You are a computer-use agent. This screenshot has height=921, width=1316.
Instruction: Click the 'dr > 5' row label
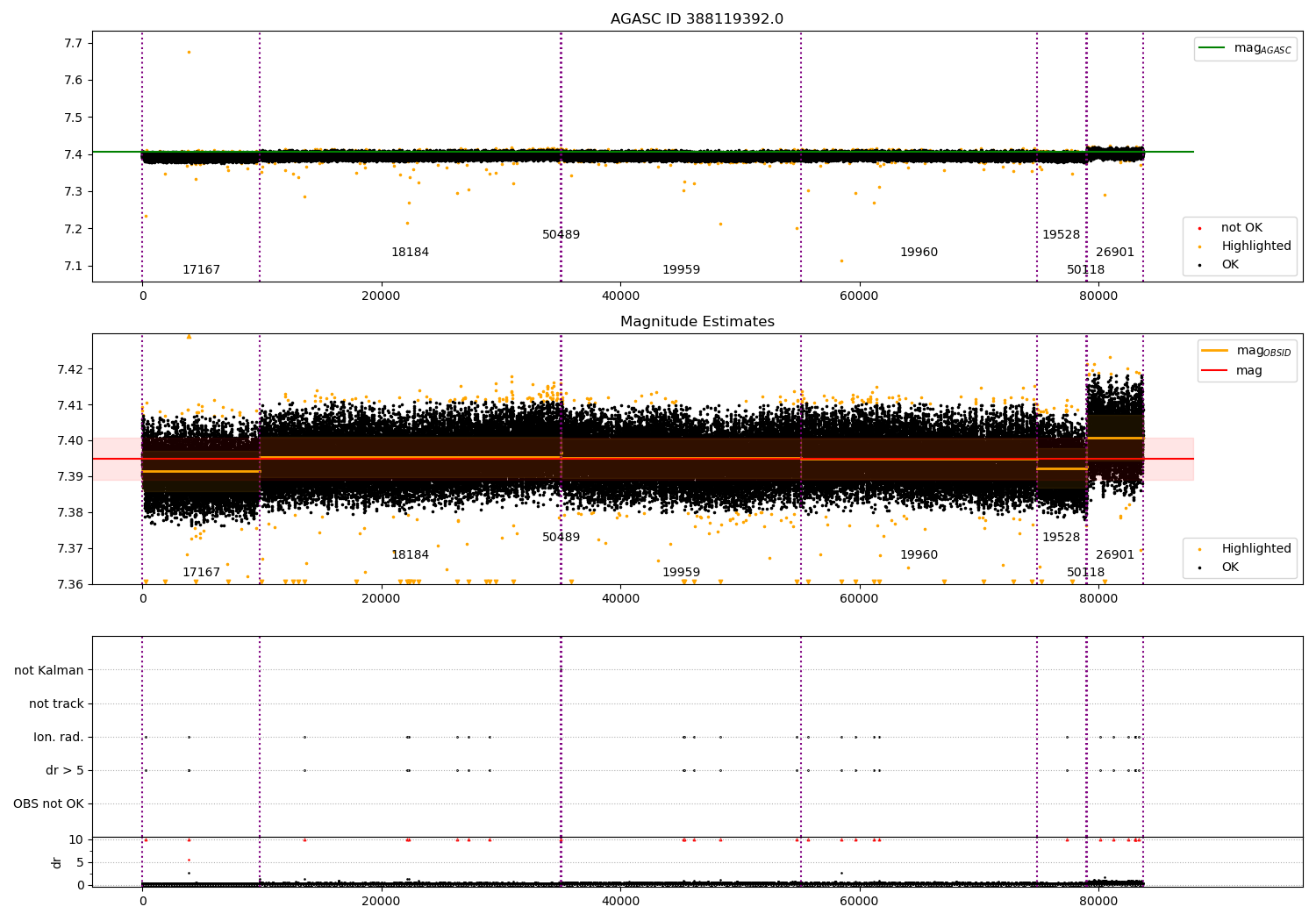tap(65, 770)
